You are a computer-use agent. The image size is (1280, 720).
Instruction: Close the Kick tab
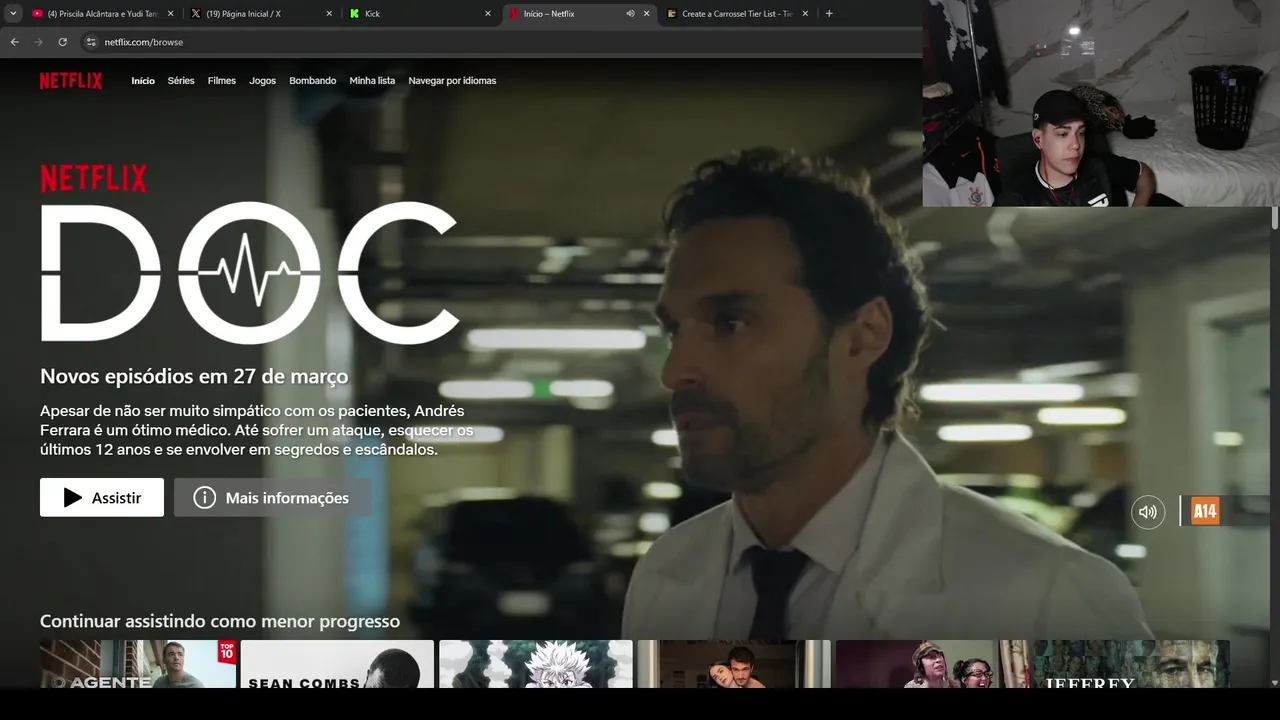click(488, 14)
